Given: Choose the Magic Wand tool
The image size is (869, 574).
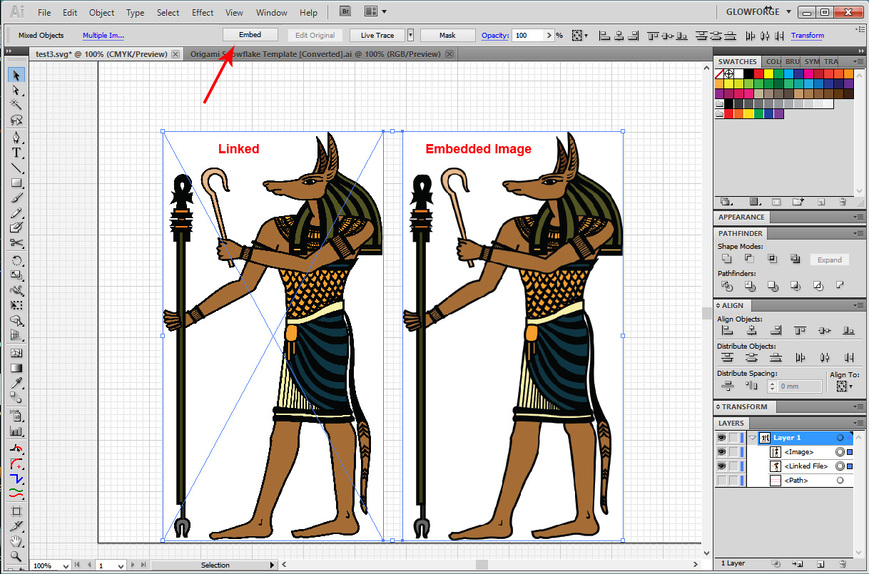Looking at the screenshot, I should (17, 105).
